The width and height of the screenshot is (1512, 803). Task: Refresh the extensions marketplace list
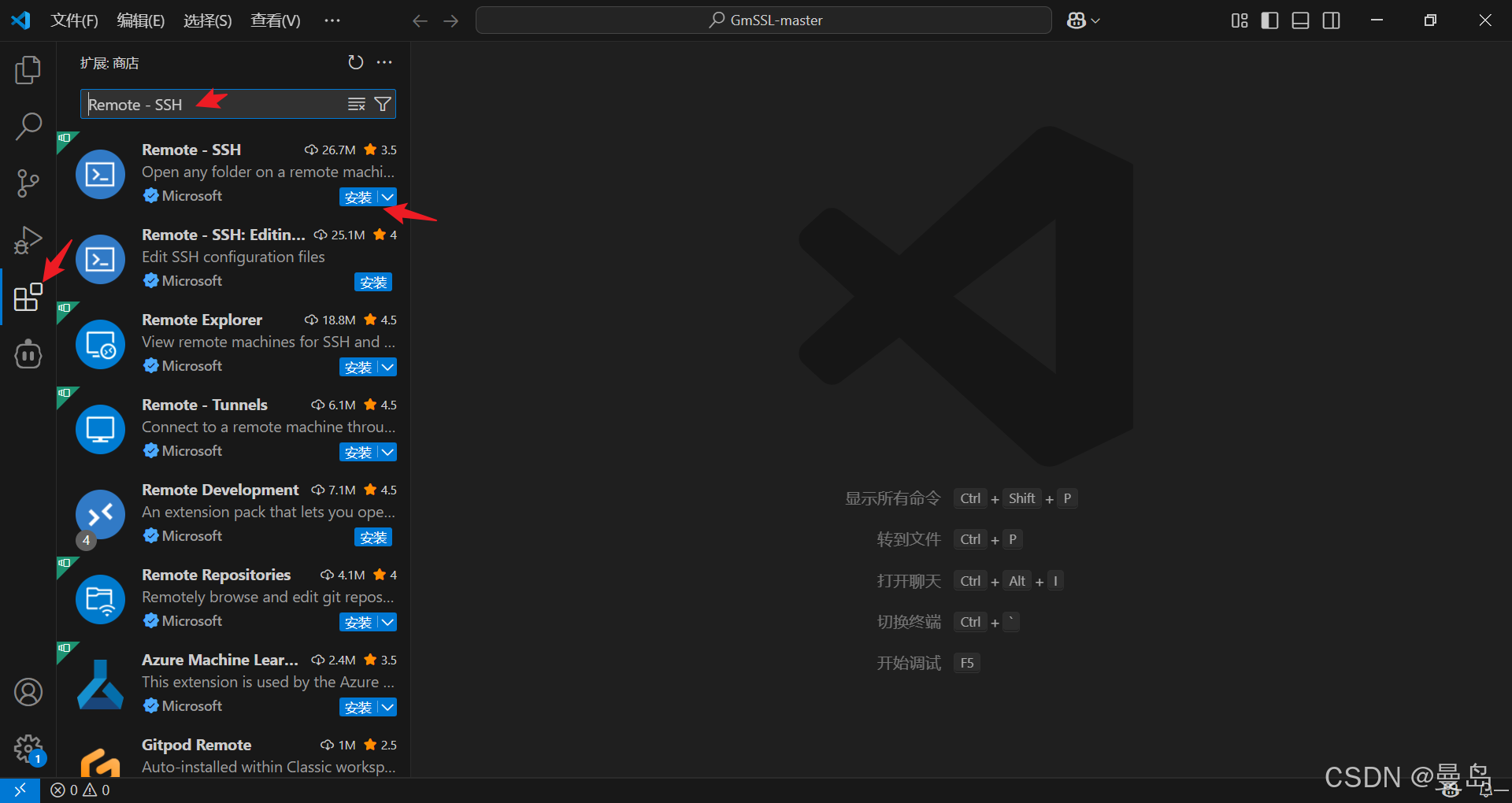[x=356, y=62]
